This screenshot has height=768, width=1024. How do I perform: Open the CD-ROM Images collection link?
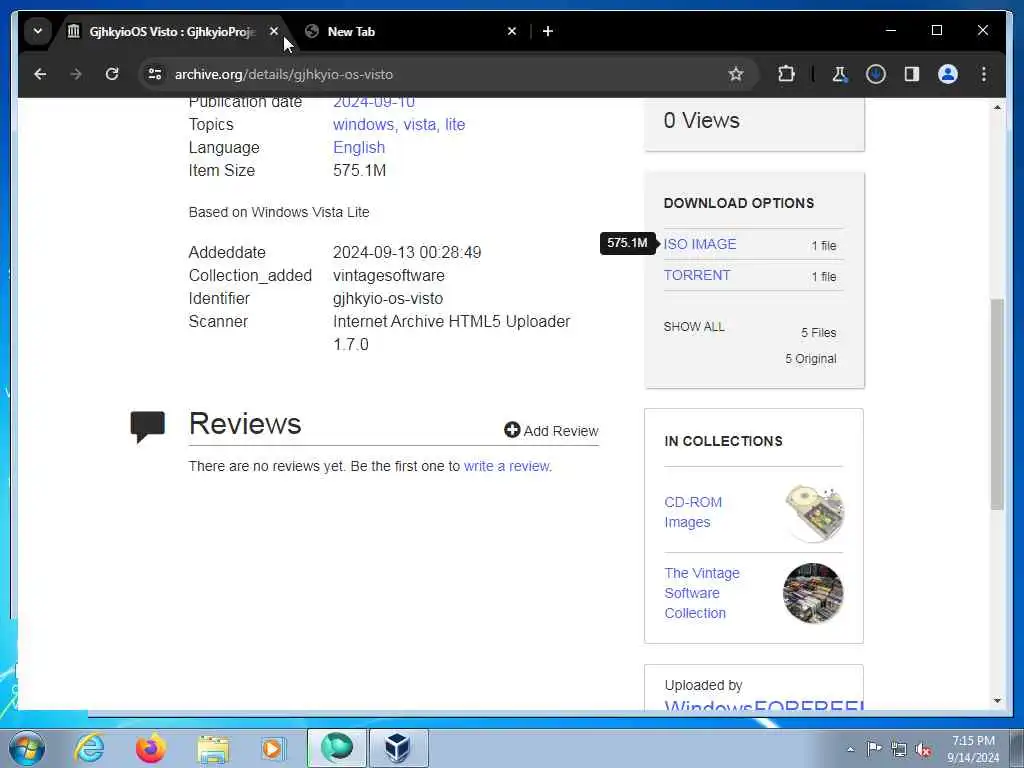pyautogui.click(x=693, y=512)
